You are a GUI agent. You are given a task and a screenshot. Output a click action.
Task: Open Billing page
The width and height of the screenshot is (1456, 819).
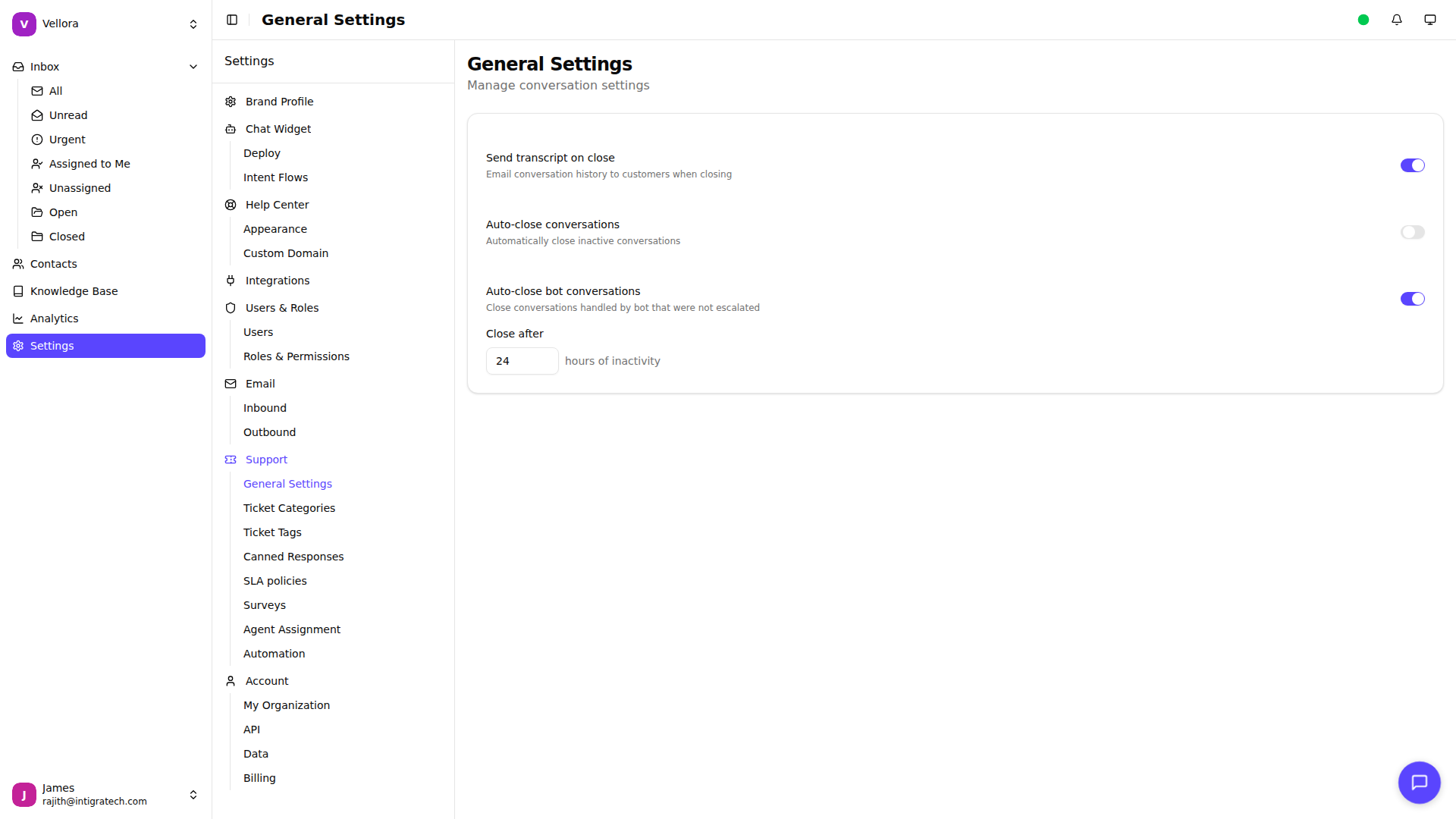(x=259, y=778)
